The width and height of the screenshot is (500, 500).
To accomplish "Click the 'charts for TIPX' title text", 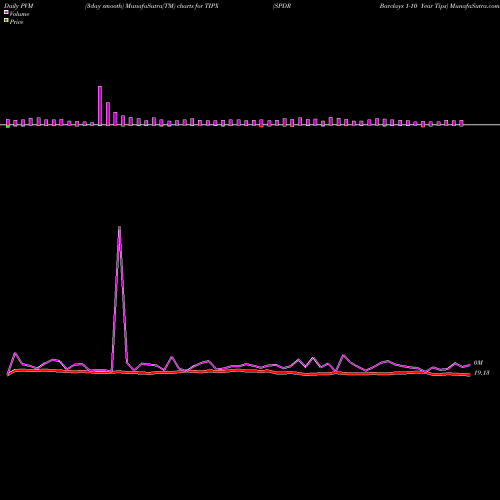I will point(198,6).
